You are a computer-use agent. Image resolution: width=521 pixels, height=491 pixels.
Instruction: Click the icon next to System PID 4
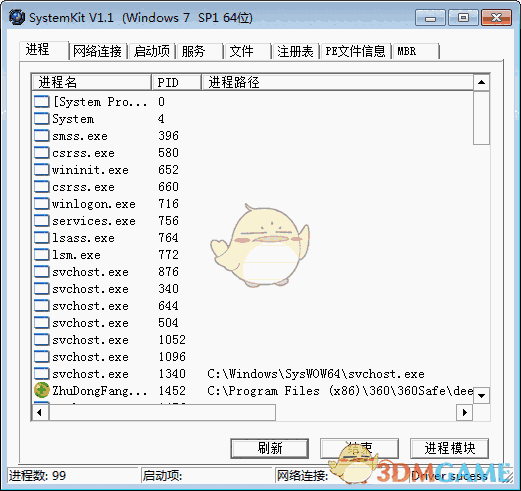tap(42, 119)
